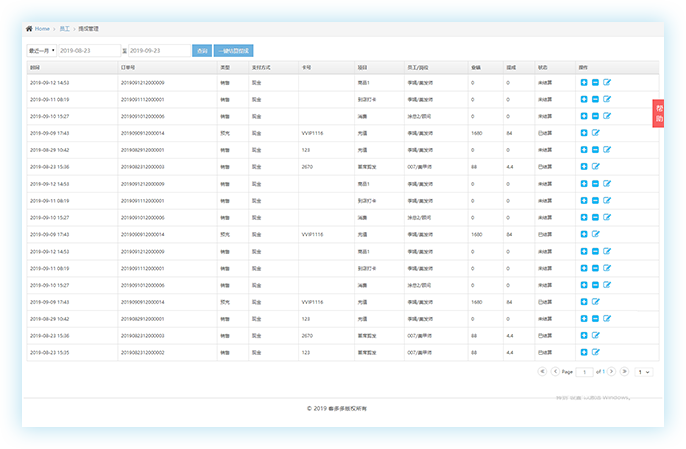686x449 pixels.
Task: Click the minus icon in the bottommost 2019-09-10 15:27 row
Action: coord(595,285)
